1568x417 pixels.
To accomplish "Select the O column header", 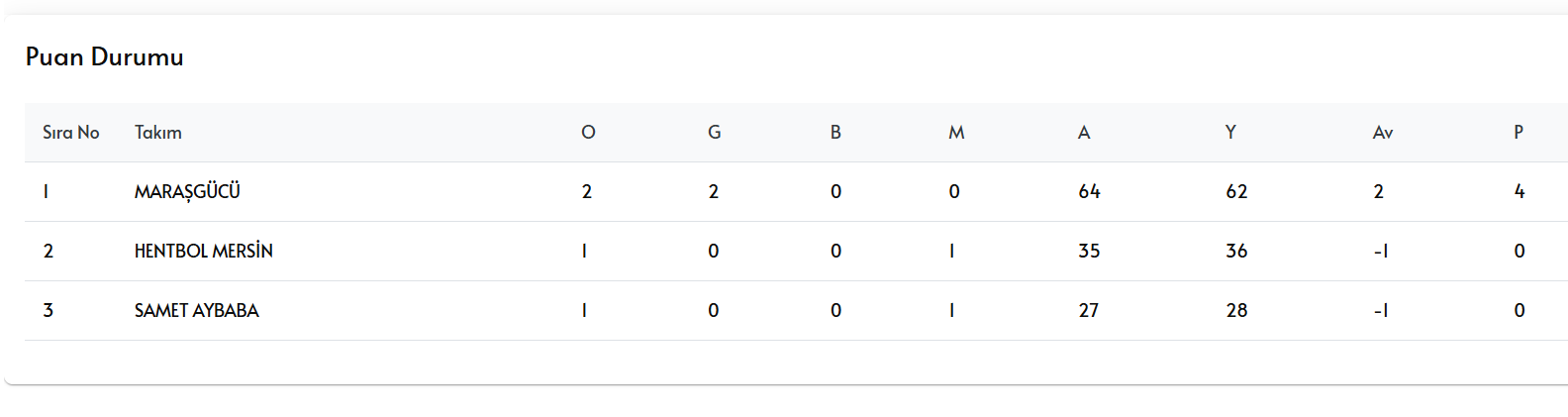I will tap(588, 132).
